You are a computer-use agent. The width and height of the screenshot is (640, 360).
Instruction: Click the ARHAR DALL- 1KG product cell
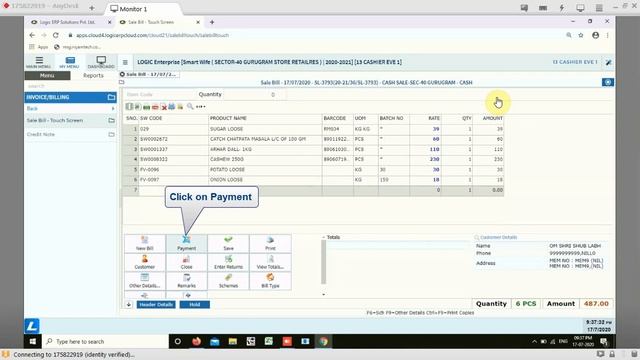(265, 149)
